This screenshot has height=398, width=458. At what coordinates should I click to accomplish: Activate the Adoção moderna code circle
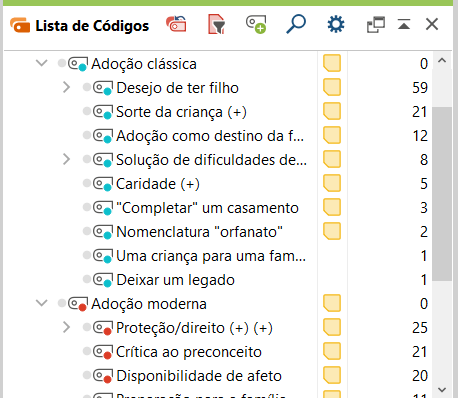62,303
